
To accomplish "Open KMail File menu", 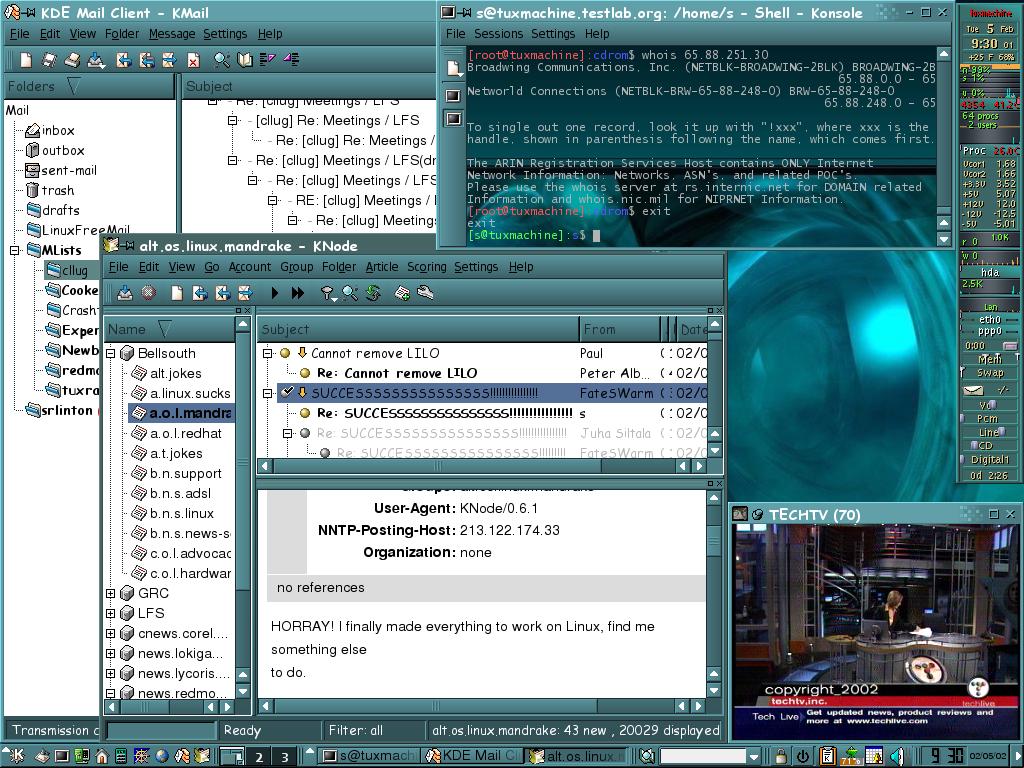I will coord(19,34).
